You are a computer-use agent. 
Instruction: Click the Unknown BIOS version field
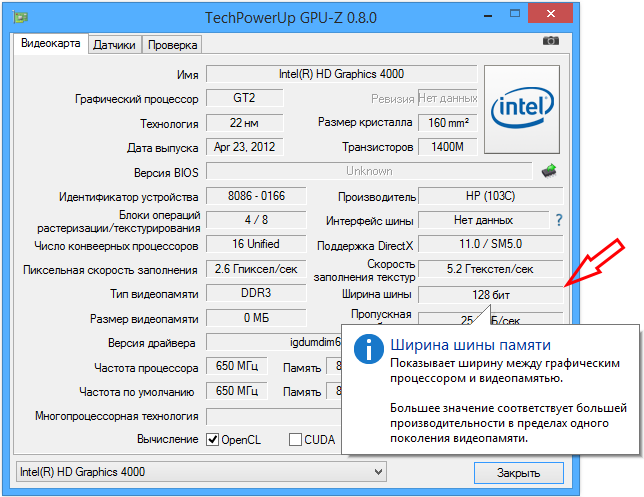point(369,171)
